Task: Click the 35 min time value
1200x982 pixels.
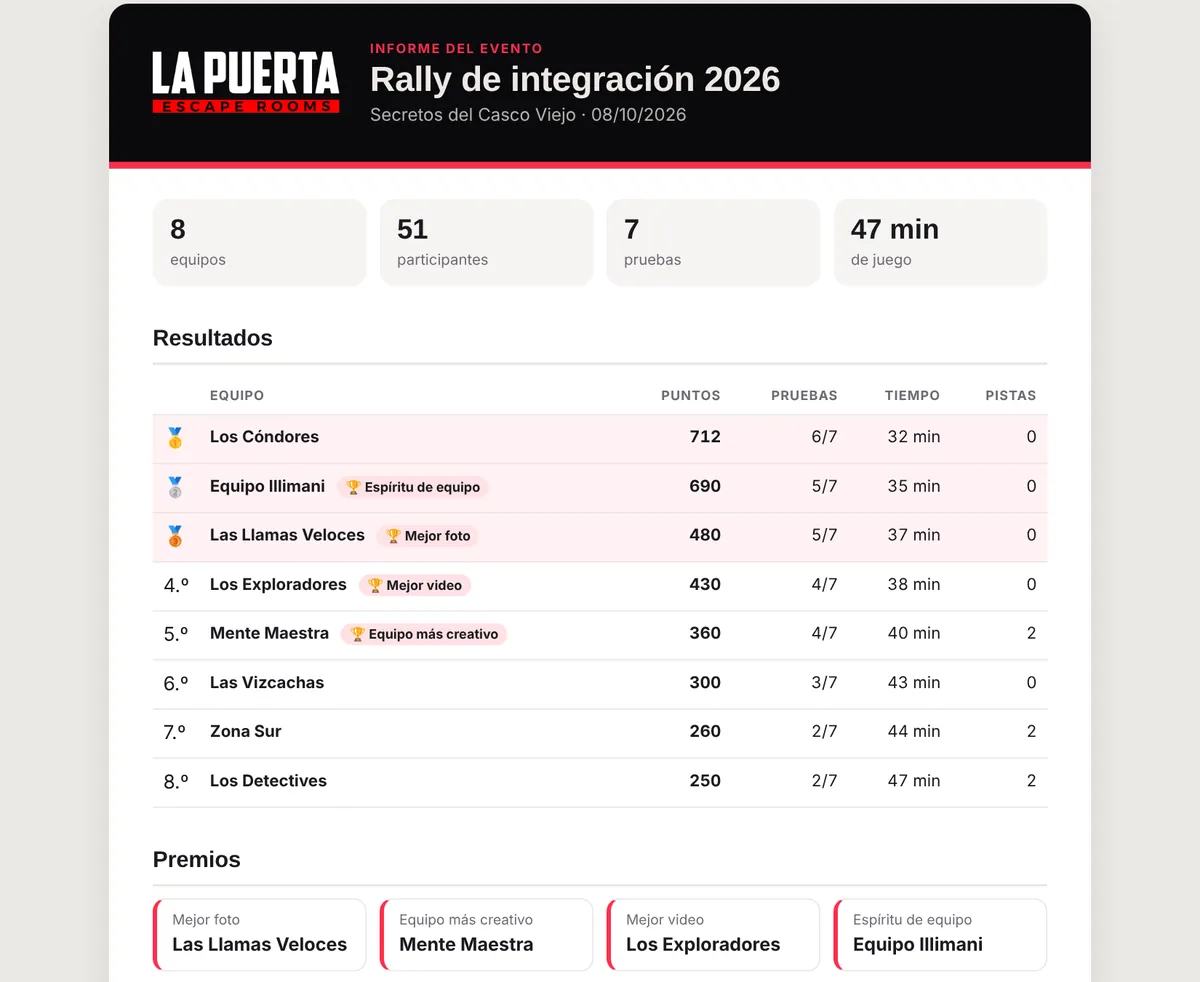Action: coord(914,486)
